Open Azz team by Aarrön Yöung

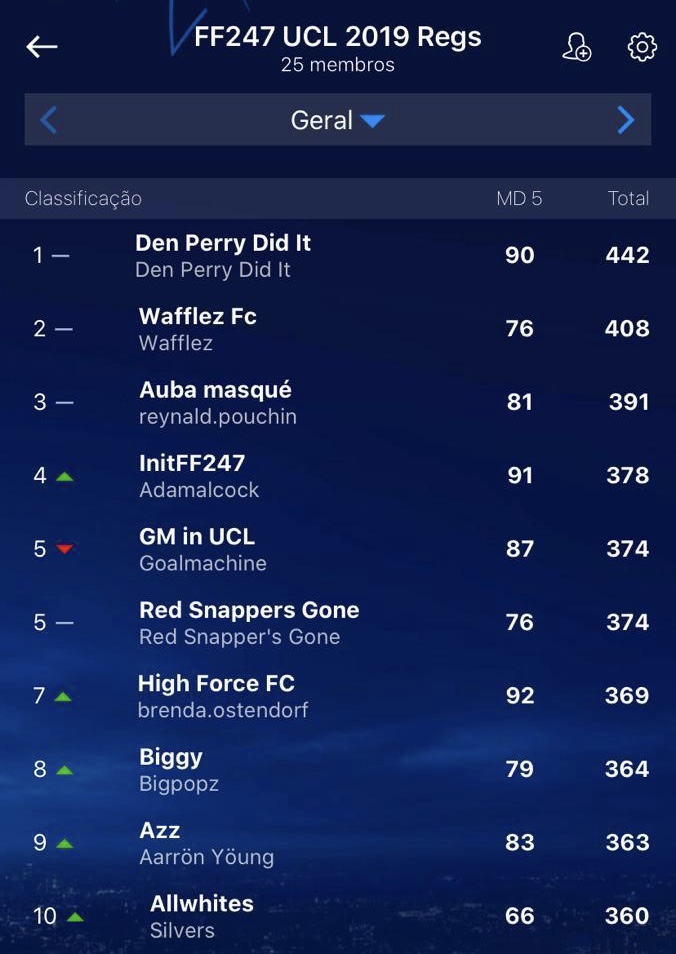pyautogui.click(x=338, y=843)
